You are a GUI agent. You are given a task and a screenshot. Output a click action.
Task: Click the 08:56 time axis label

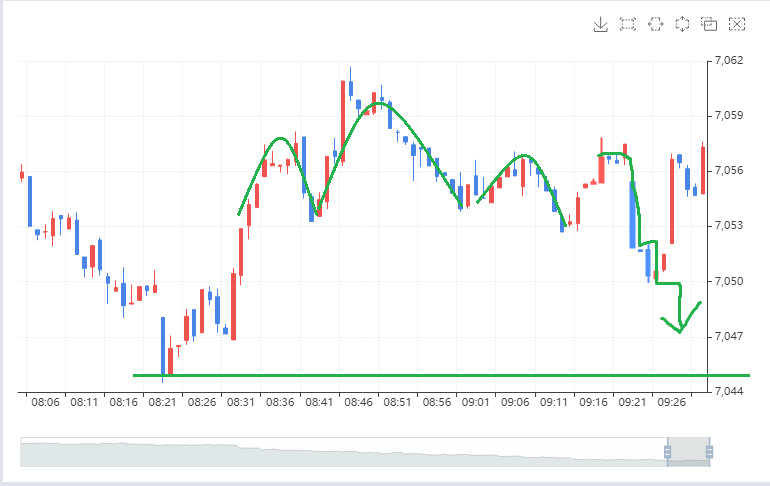coord(437,403)
